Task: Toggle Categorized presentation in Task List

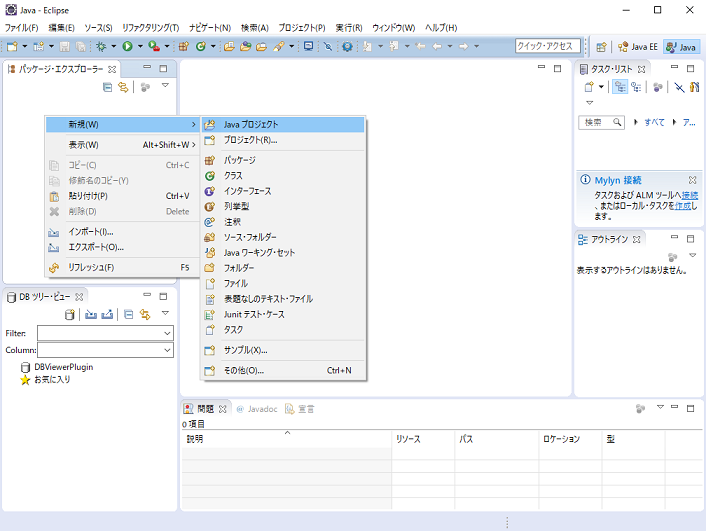Action: click(x=620, y=87)
